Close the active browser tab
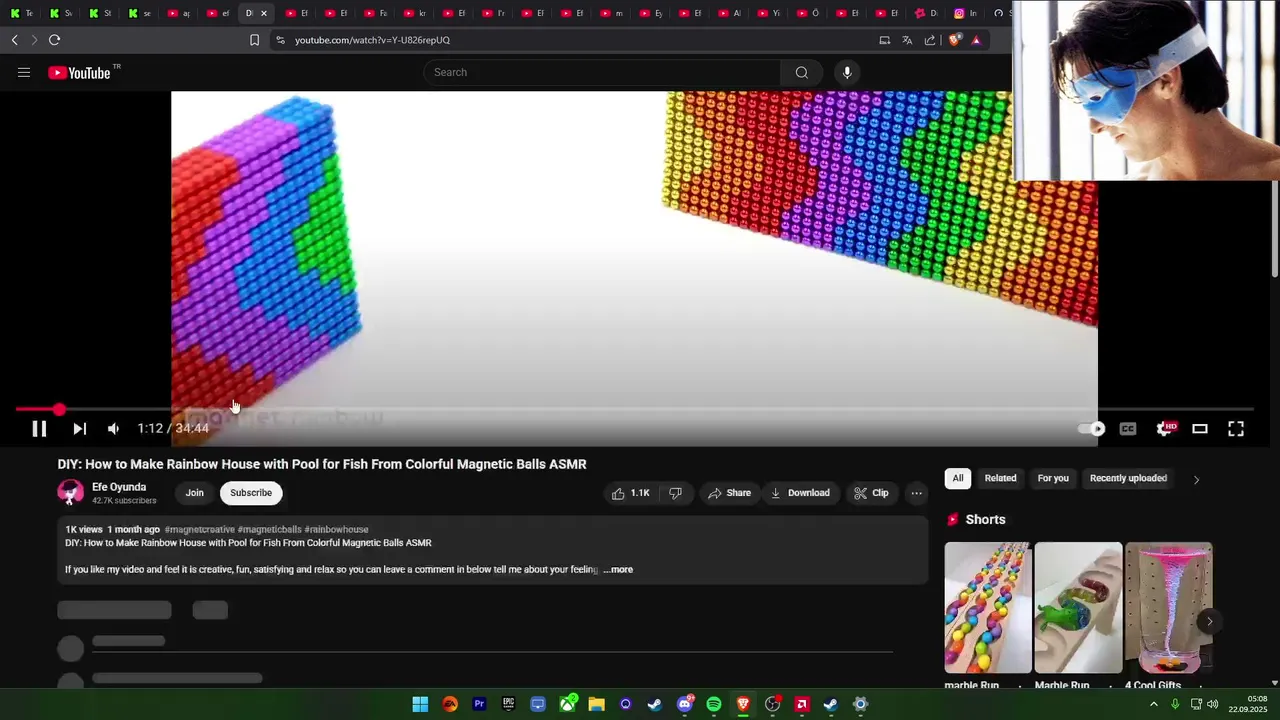The image size is (1280, 720). click(264, 13)
